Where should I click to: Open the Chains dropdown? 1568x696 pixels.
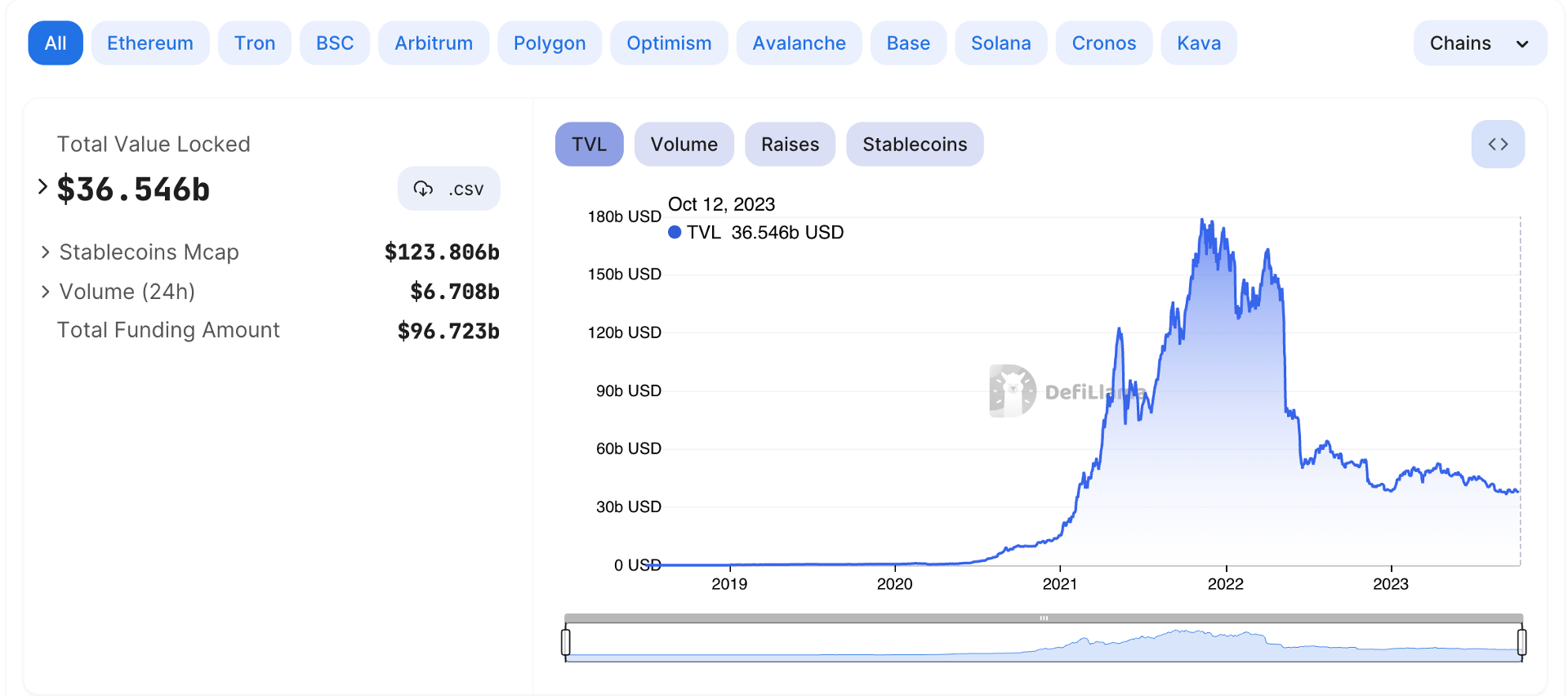(1480, 43)
